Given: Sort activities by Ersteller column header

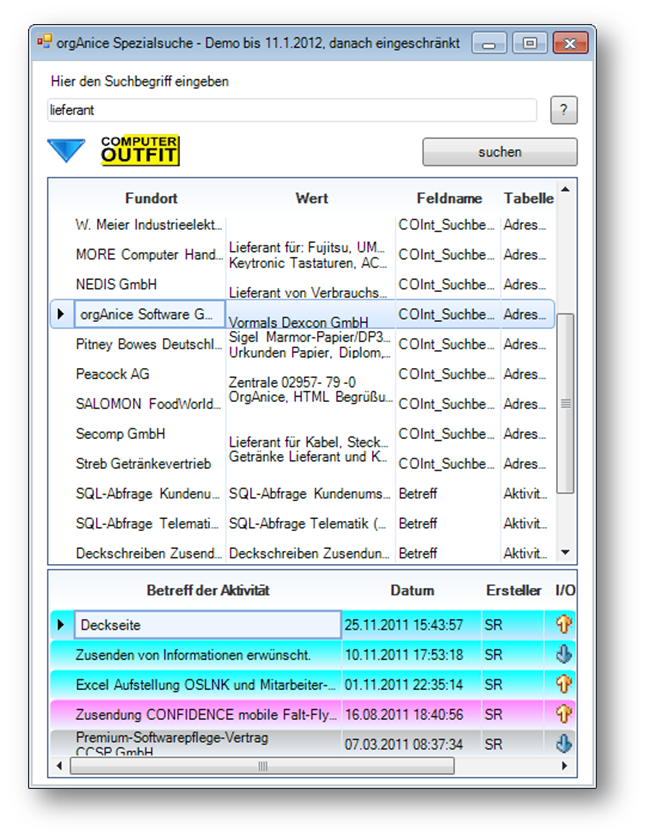Looking at the screenshot, I should pos(513,590).
